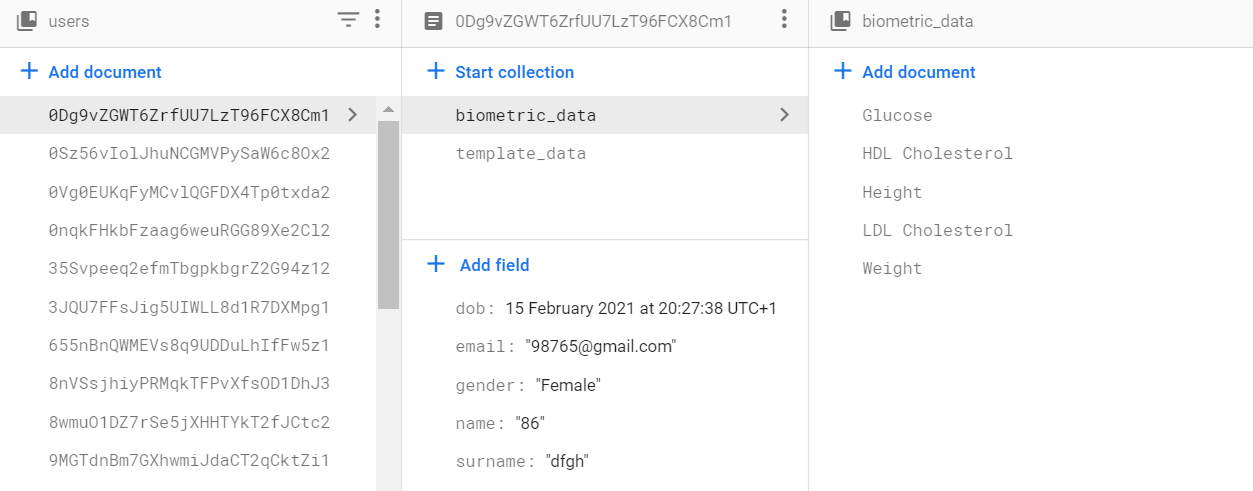Add document to biometric_data collection
The width and height of the screenshot is (1253, 491).
click(x=918, y=72)
